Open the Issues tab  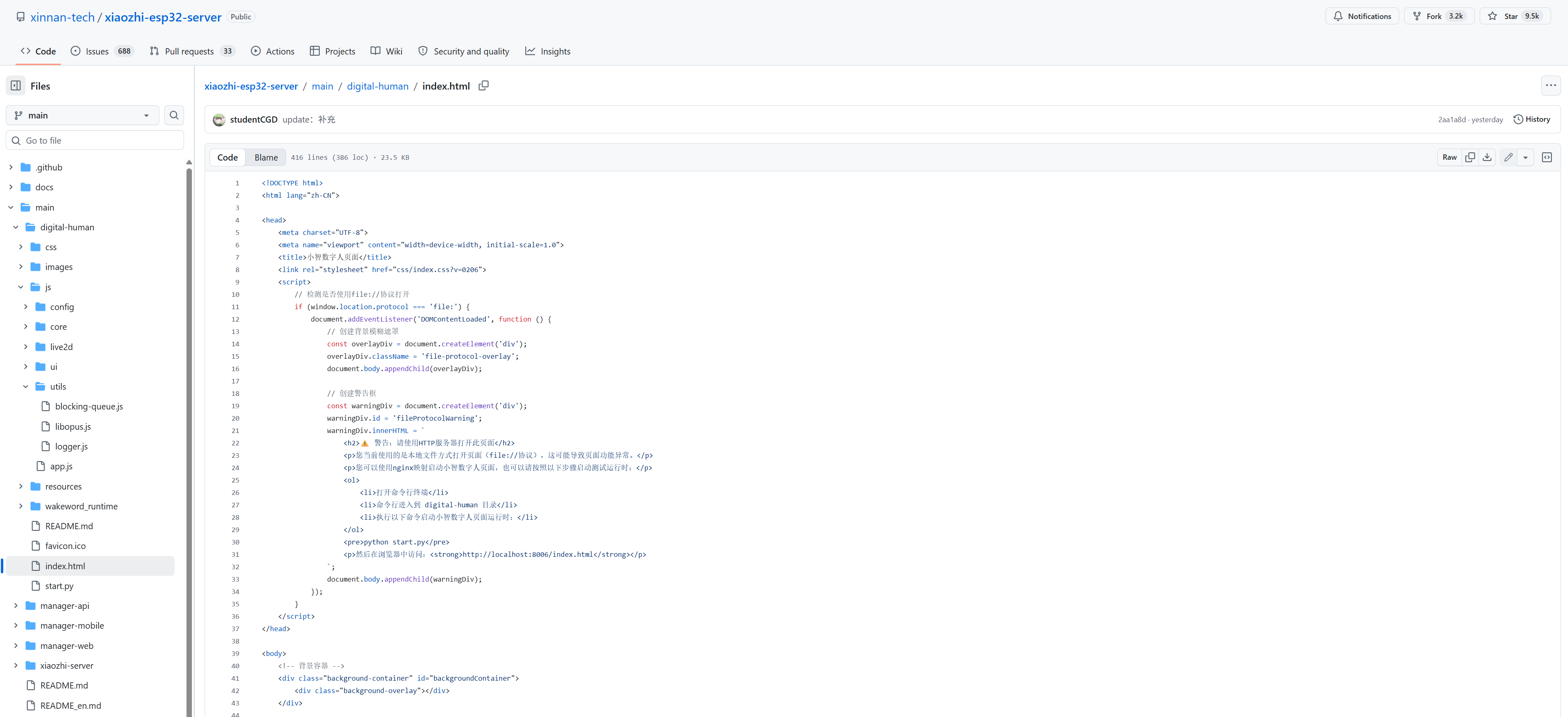[102, 51]
